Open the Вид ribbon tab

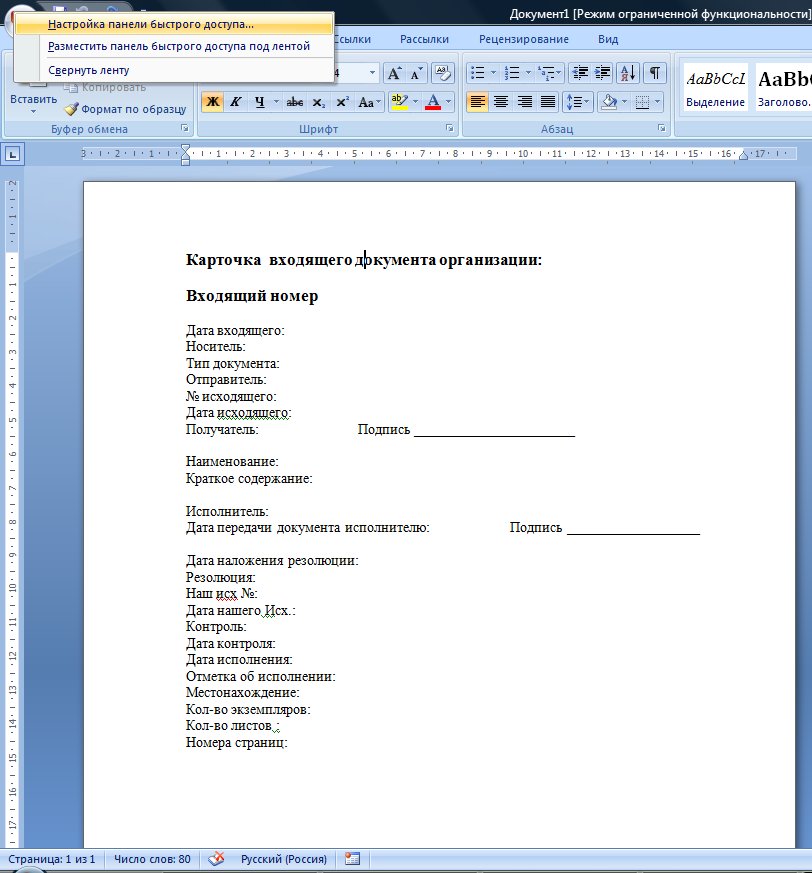[x=608, y=40]
